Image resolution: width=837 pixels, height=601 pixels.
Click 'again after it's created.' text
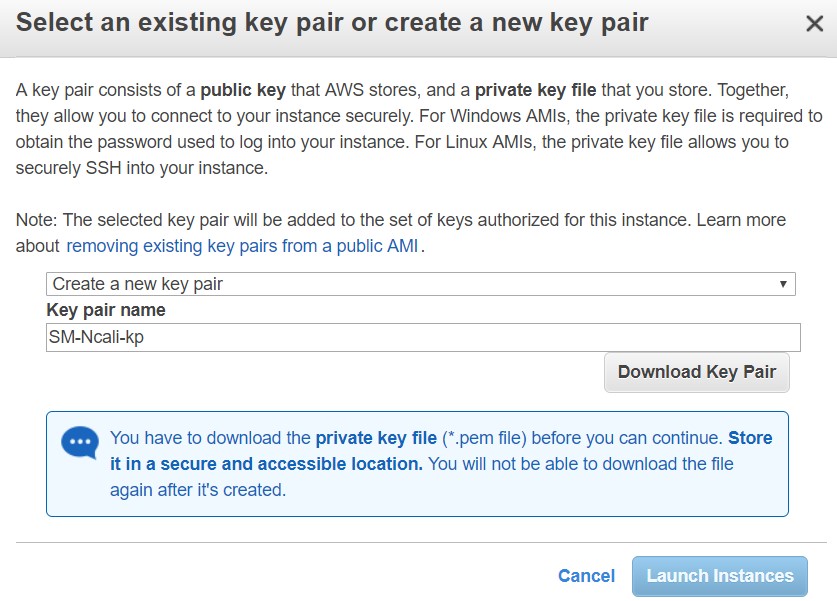coord(198,490)
